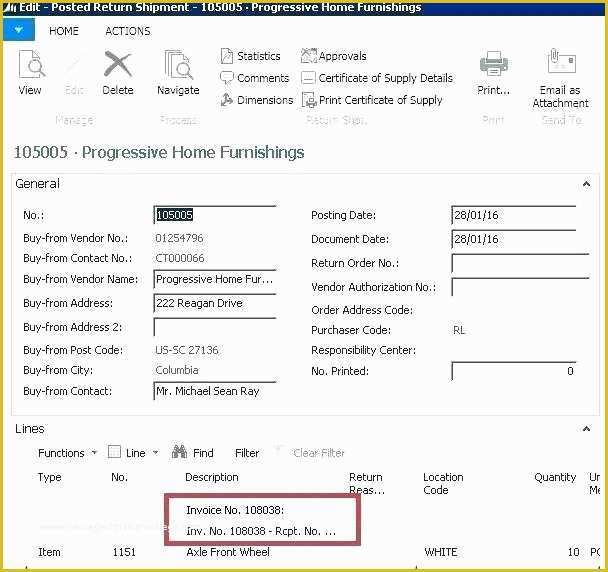Open the Functions dropdown in Lines
Image resolution: width=608 pixels, height=572 pixels.
[67, 453]
